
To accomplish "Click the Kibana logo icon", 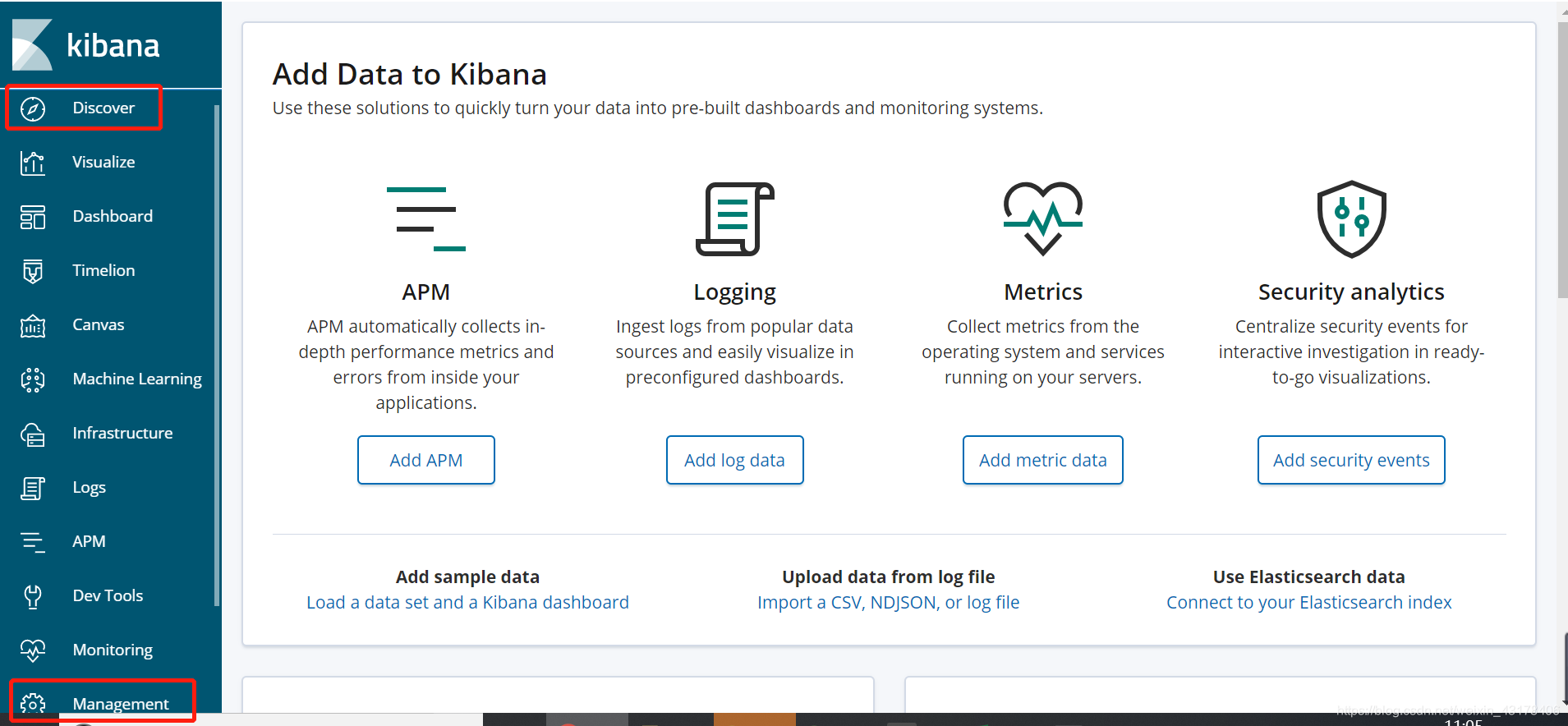I will [x=32, y=44].
